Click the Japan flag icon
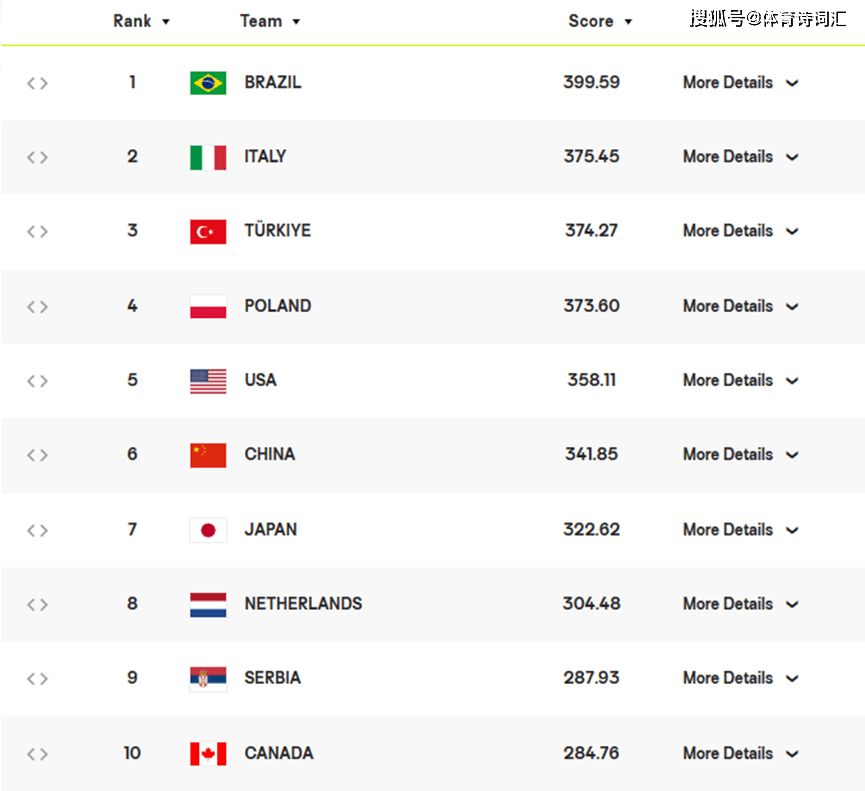The image size is (865, 791). point(208,530)
